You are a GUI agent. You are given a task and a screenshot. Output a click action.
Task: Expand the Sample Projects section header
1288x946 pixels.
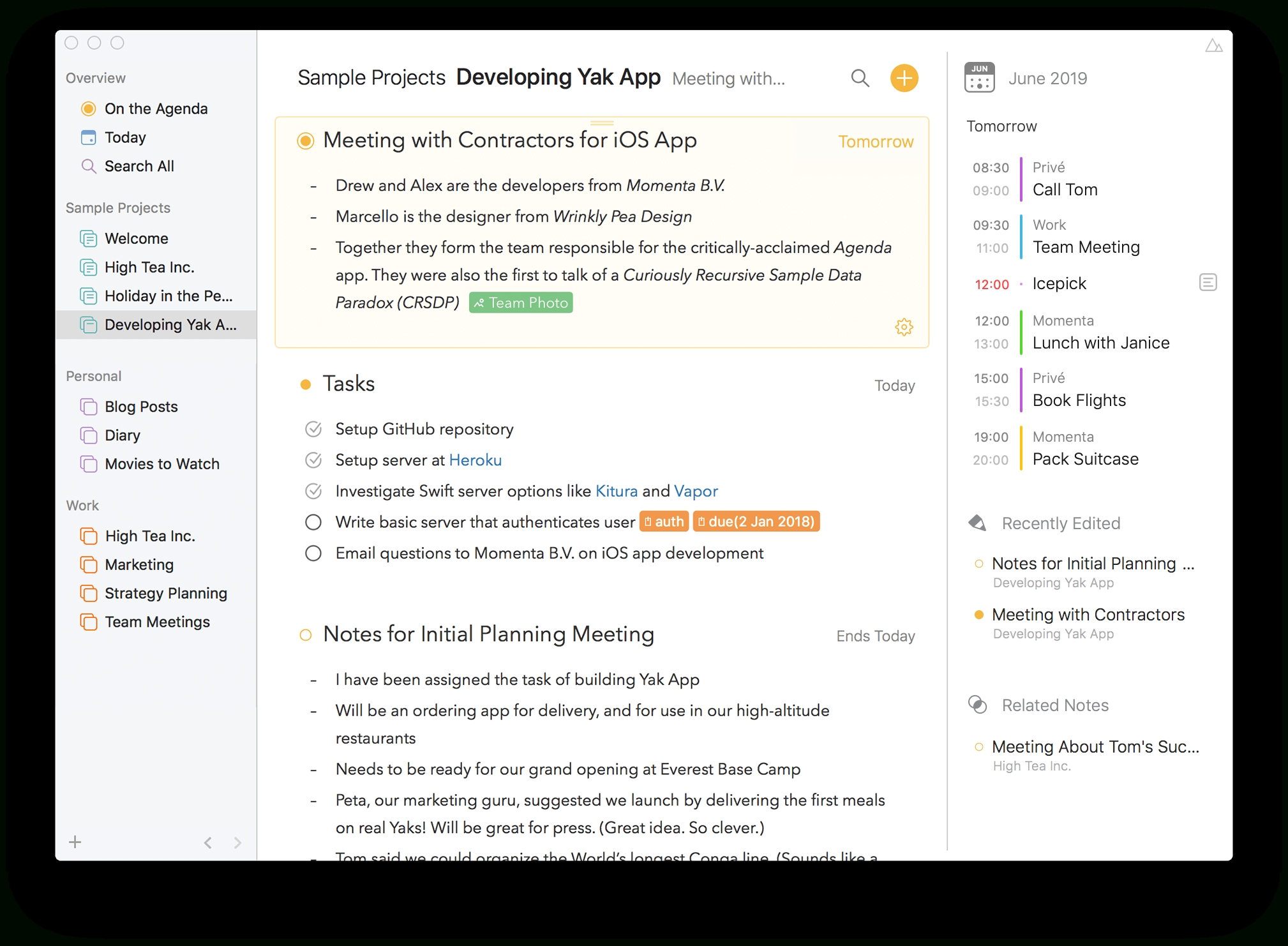pos(117,207)
